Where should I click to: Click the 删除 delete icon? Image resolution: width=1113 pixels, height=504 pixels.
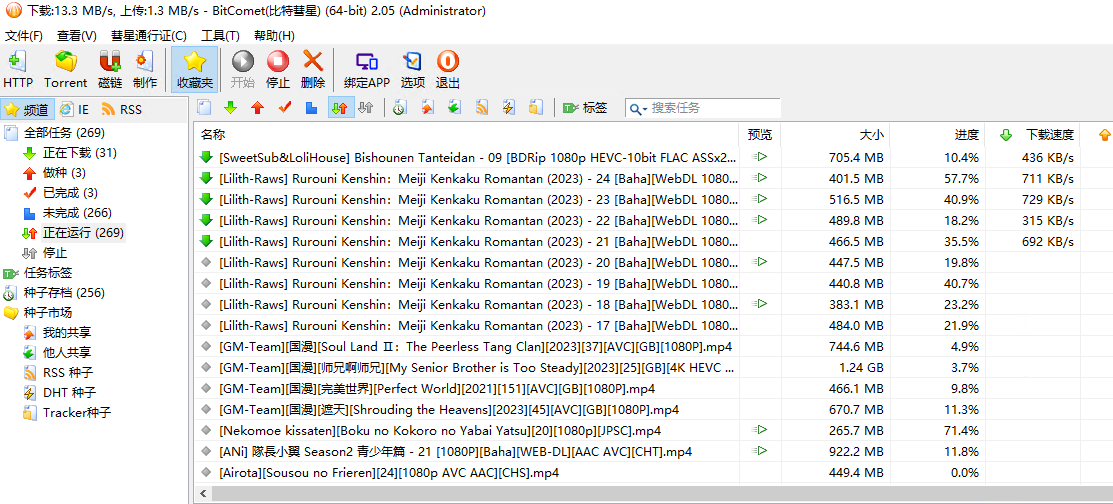[313, 69]
